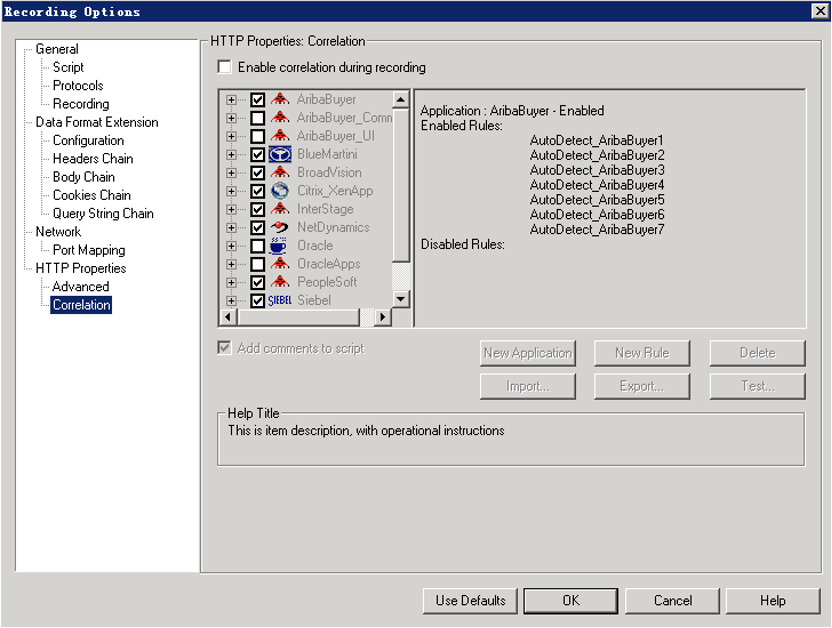Click the PeopleSoft application icon
This screenshot has width=832, height=628.
pos(280,282)
